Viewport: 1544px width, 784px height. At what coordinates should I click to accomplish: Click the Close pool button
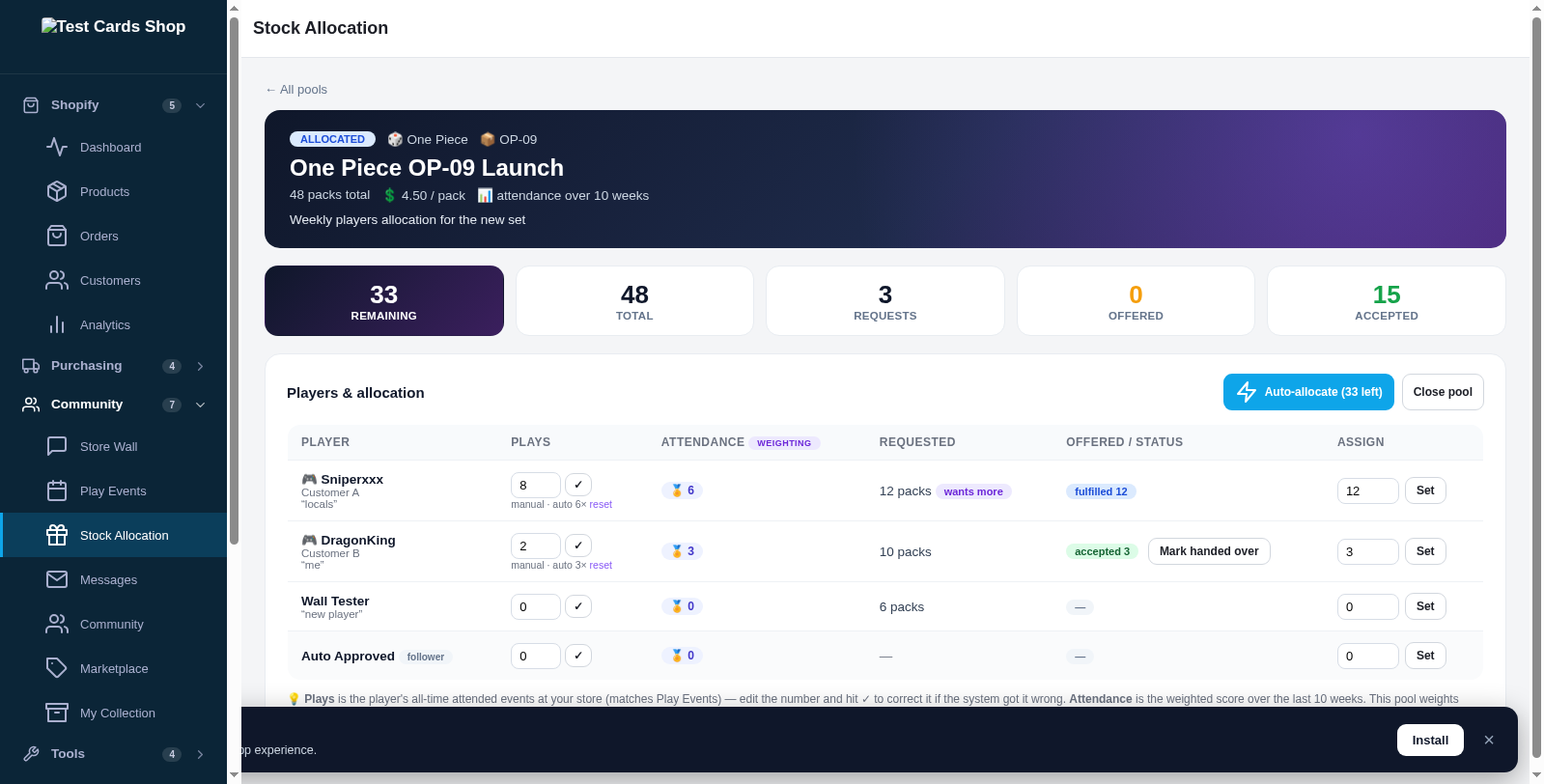pos(1443,392)
